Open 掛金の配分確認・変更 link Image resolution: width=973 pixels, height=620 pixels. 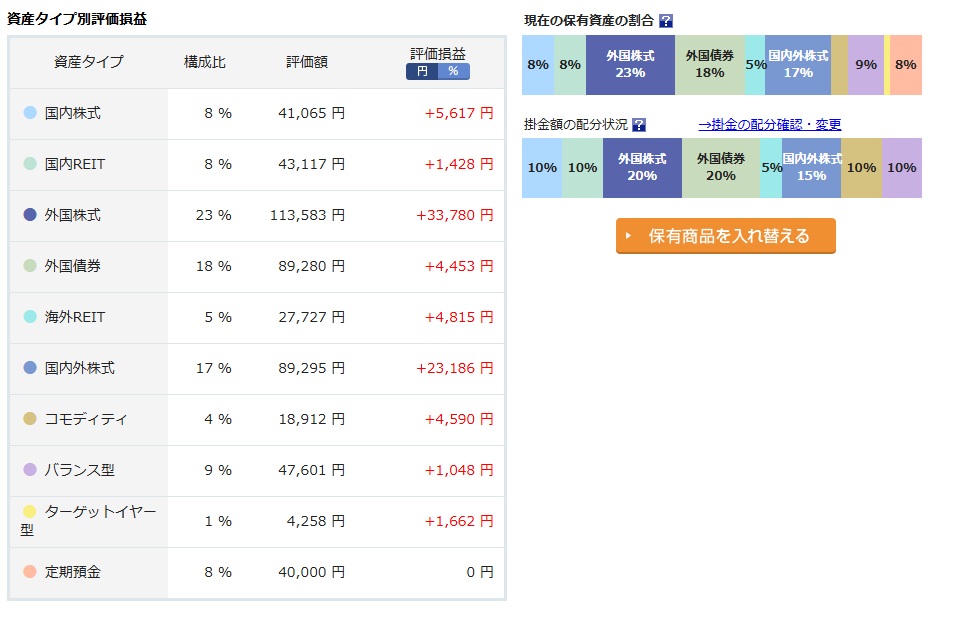pyautogui.click(x=769, y=125)
